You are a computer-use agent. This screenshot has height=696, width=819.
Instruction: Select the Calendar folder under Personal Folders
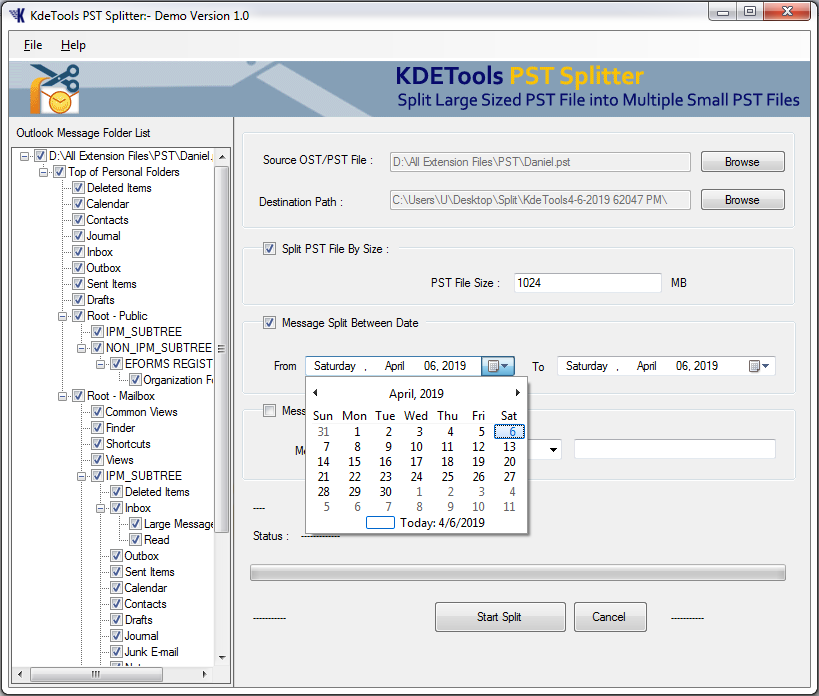(108, 204)
